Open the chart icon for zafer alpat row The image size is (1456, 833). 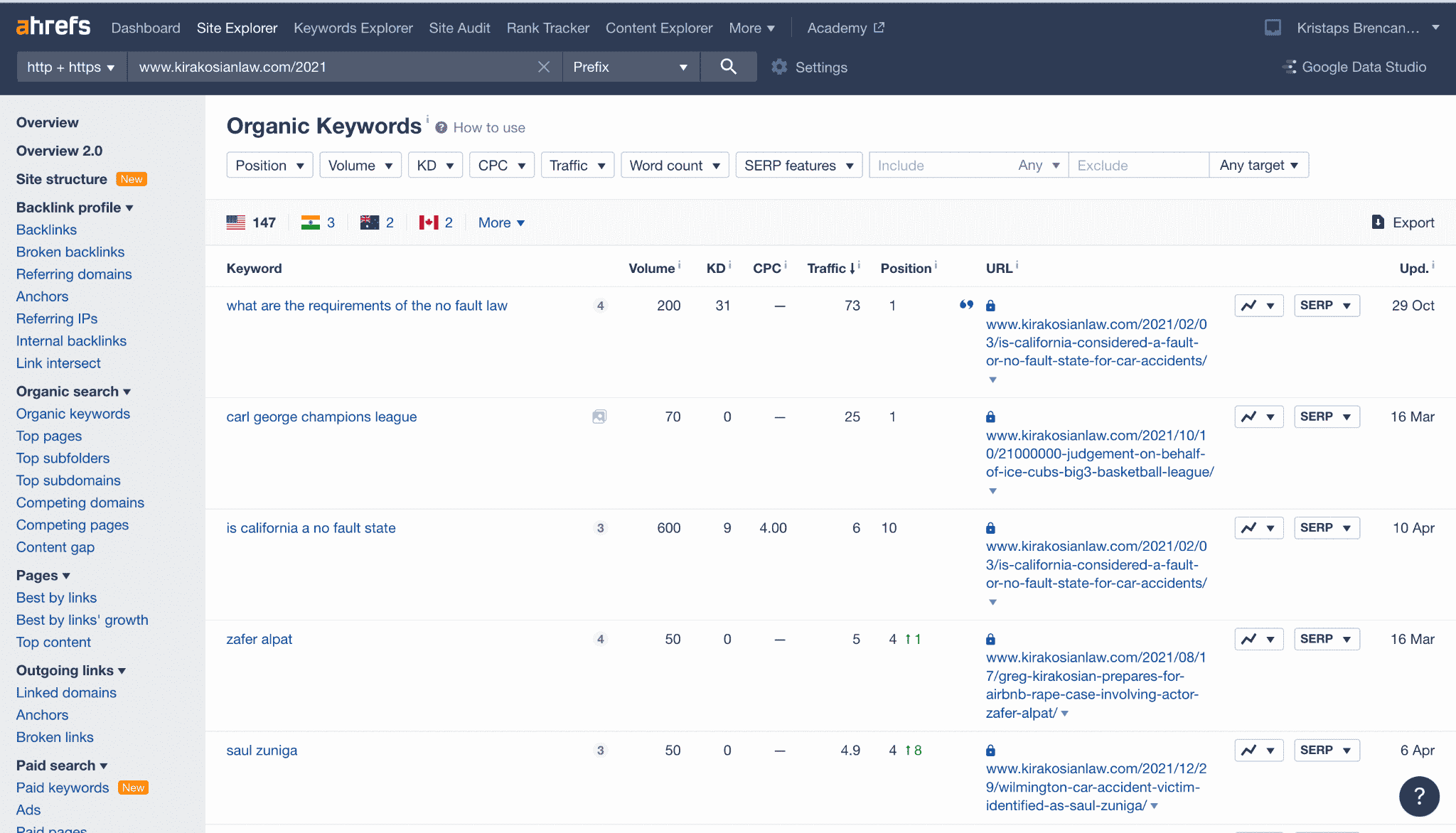(x=1258, y=639)
